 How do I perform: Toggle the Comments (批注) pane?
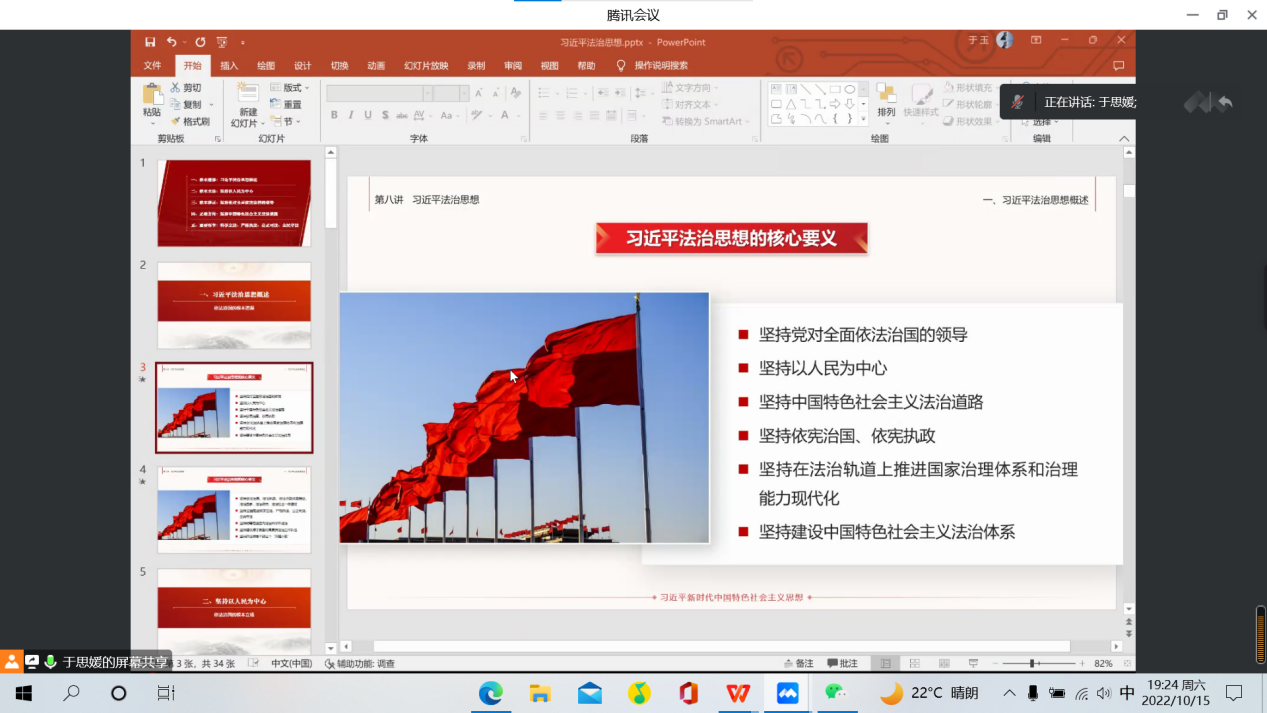coord(842,663)
